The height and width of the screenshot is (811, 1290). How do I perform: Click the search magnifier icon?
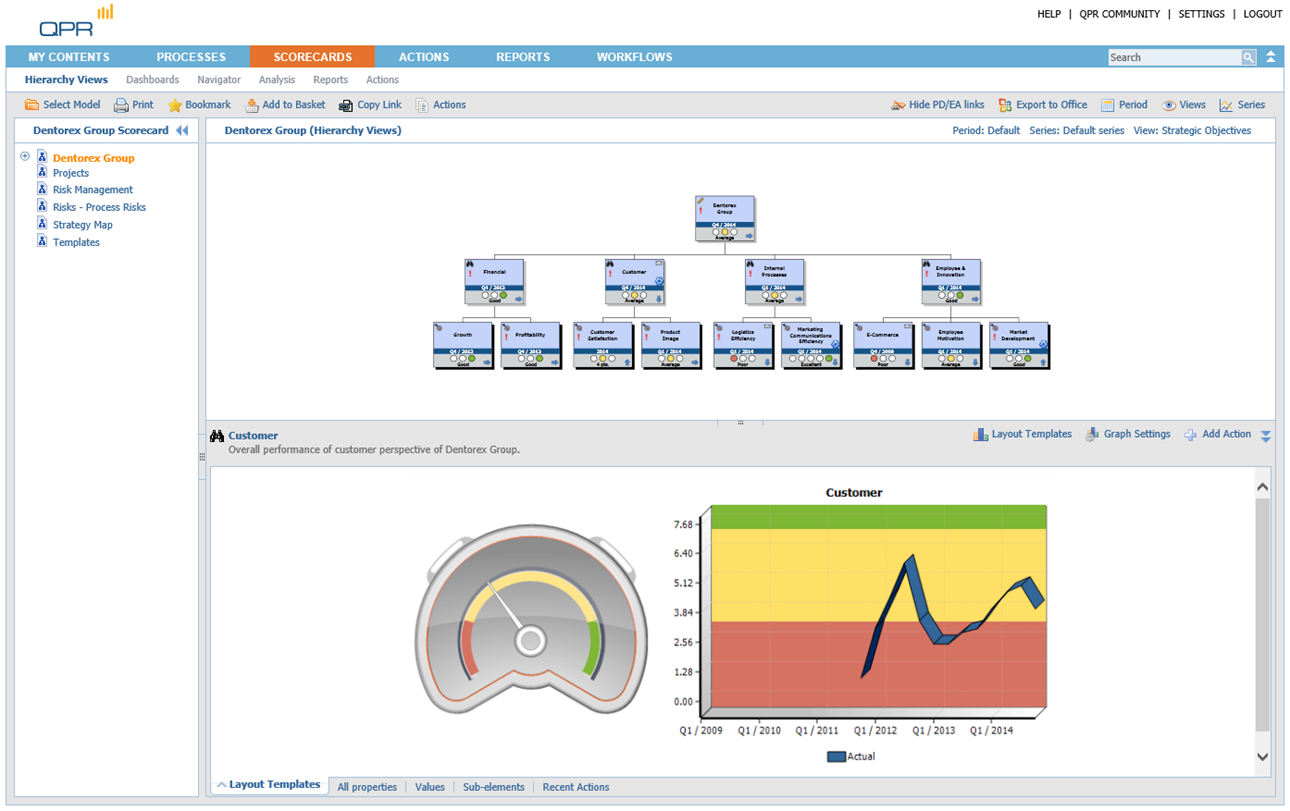click(x=1248, y=58)
